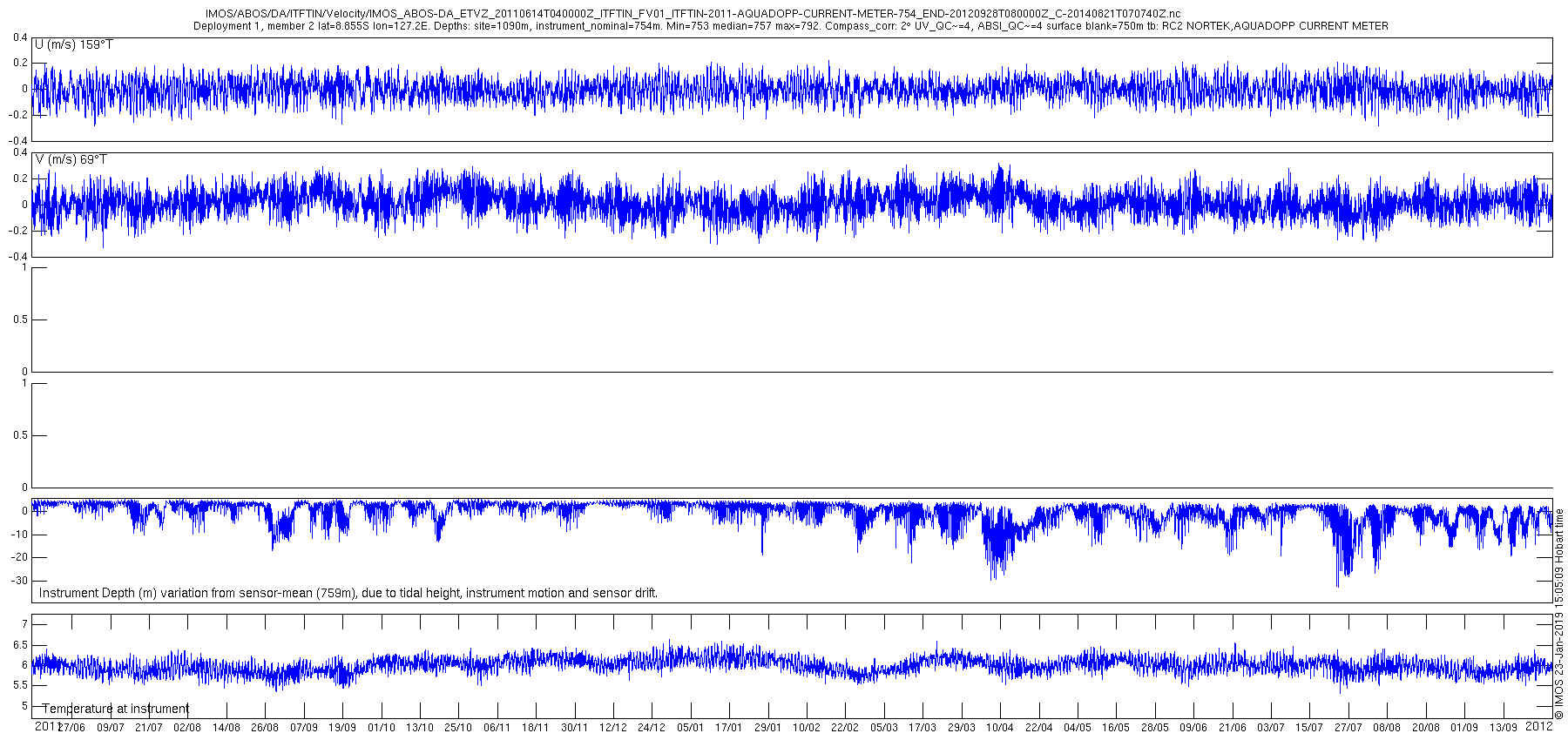Click the '16/05' date label
The width and height of the screenshot is (1568, 740).
click(1116, 728)
